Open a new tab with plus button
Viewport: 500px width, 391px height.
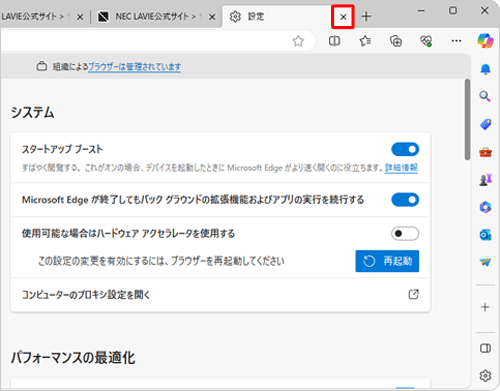366,16
